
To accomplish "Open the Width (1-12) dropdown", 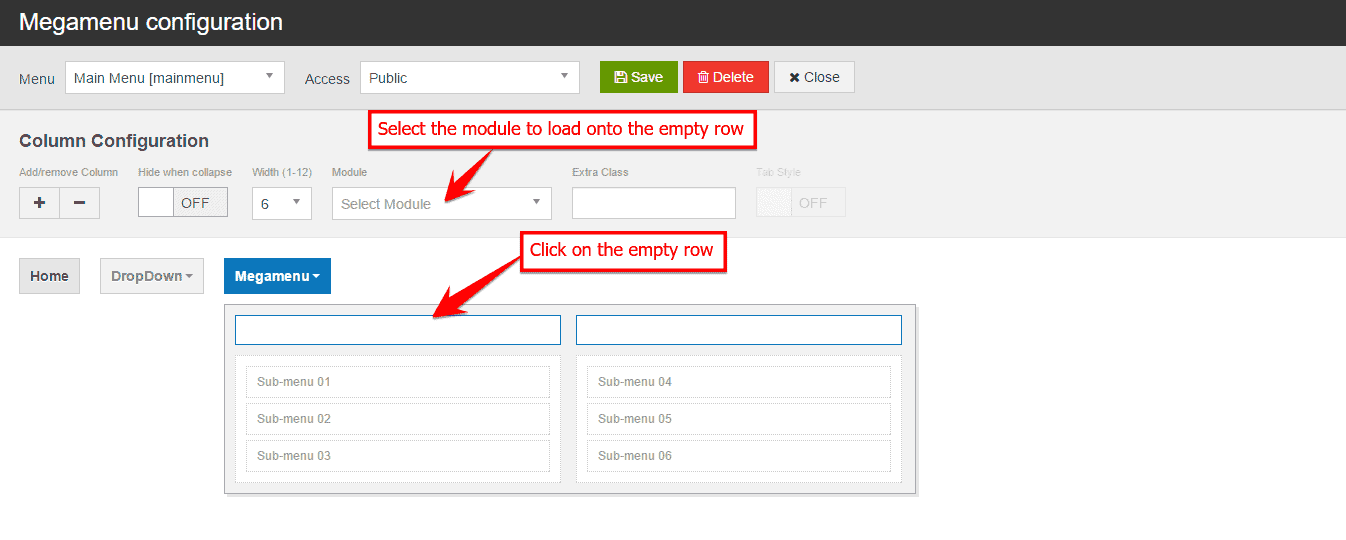I will (281, 203).
